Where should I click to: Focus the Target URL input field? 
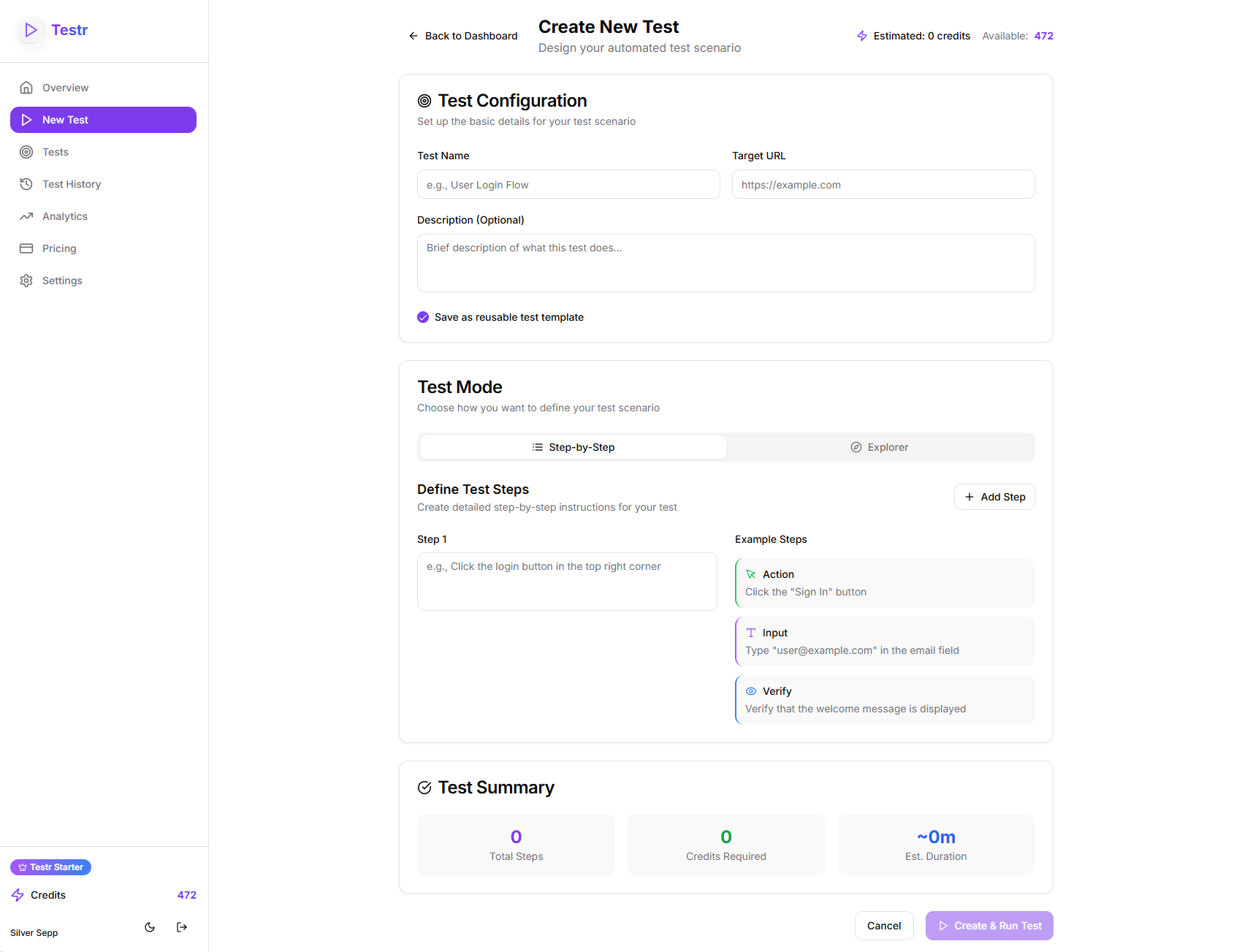pyautogui.click(x=883, y=184)
